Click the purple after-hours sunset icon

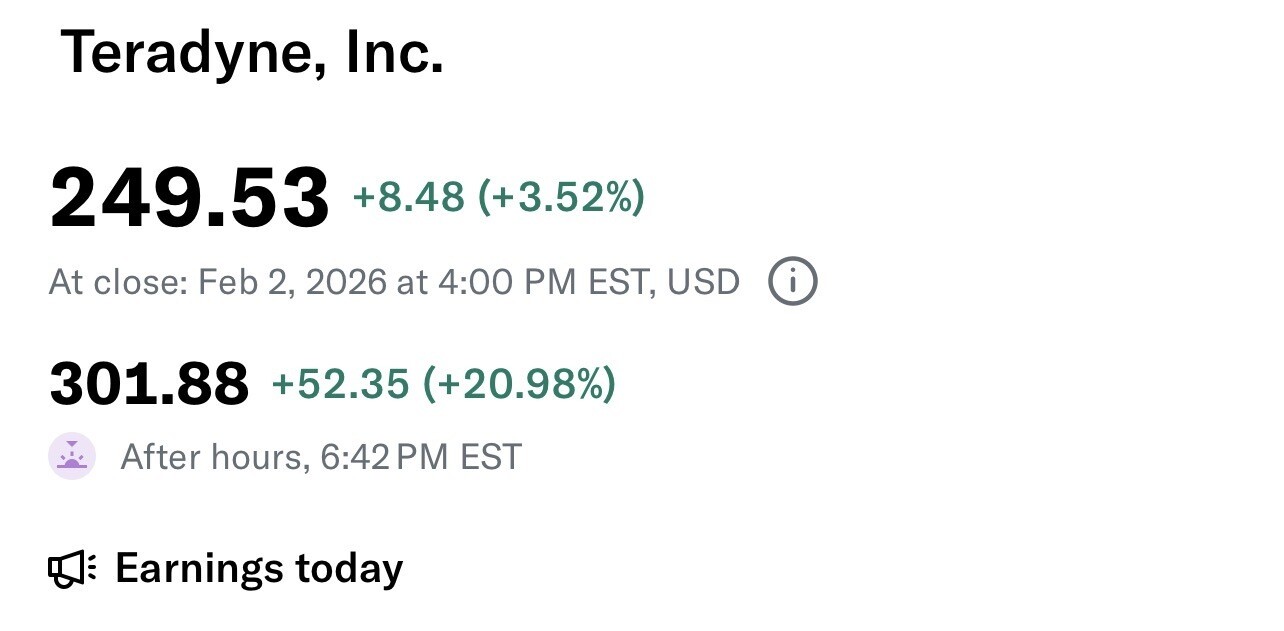72,457
